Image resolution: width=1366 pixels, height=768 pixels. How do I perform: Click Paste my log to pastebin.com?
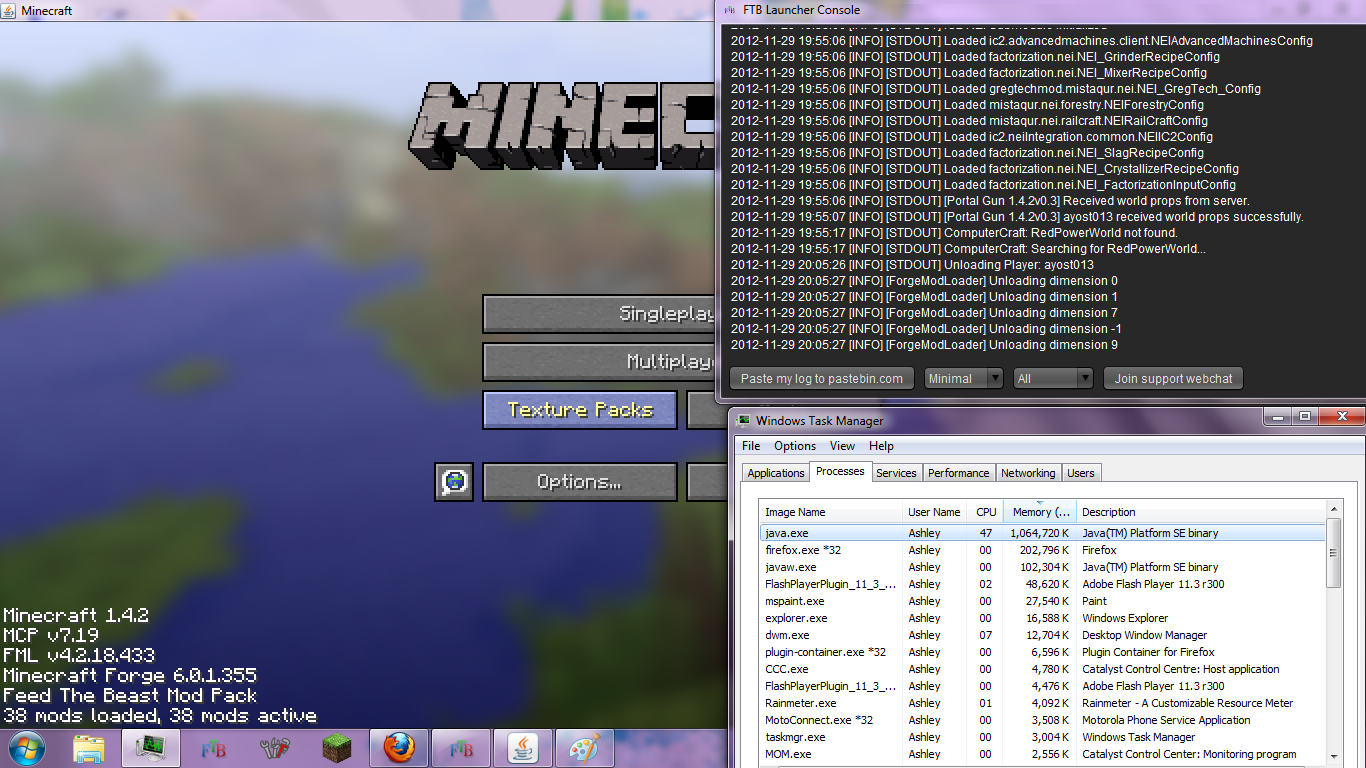point(822,379)
